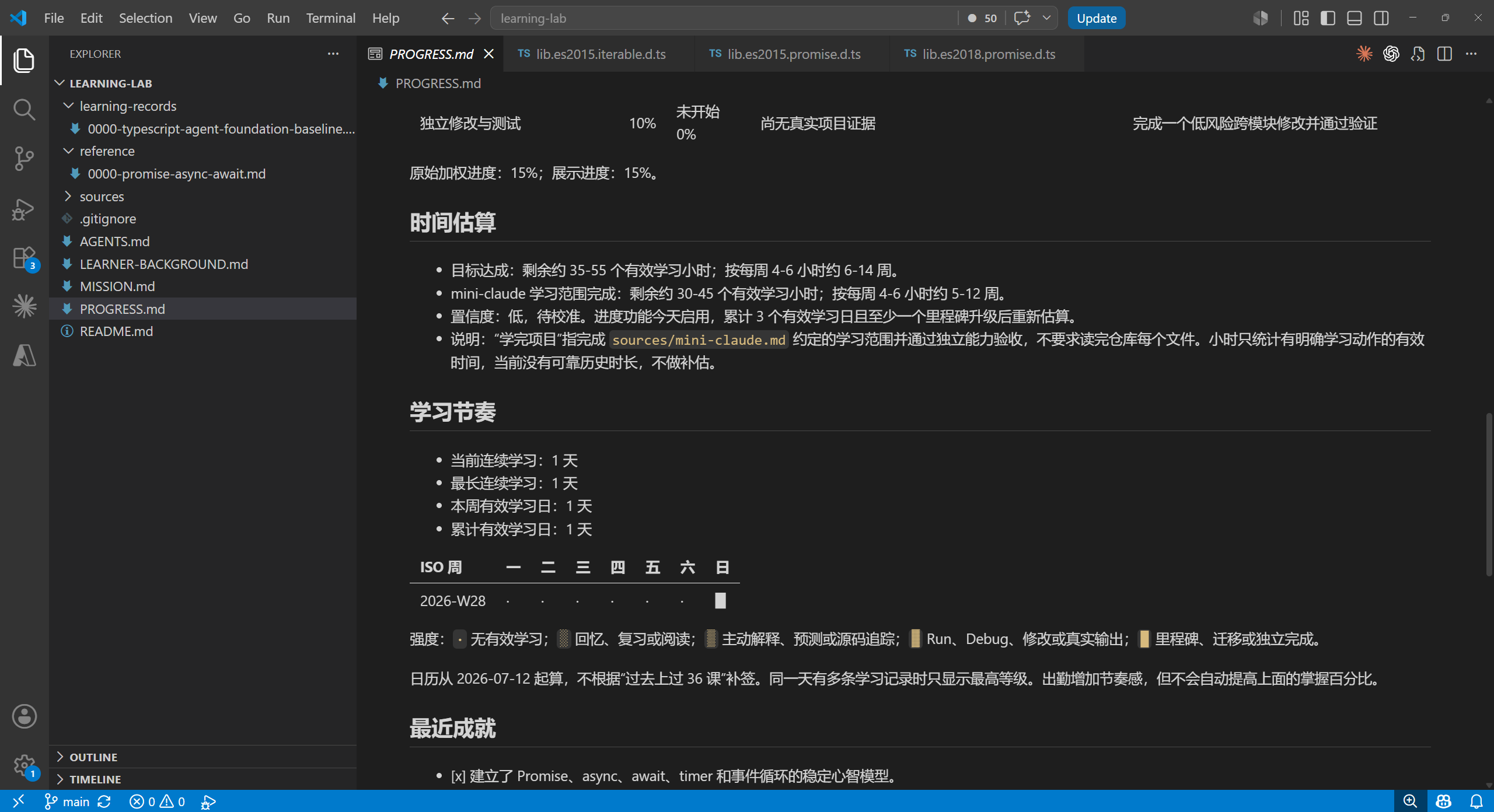Screen dimensions: 1494x812
Task: Open the remote window indicator
Action: [18, 801]
